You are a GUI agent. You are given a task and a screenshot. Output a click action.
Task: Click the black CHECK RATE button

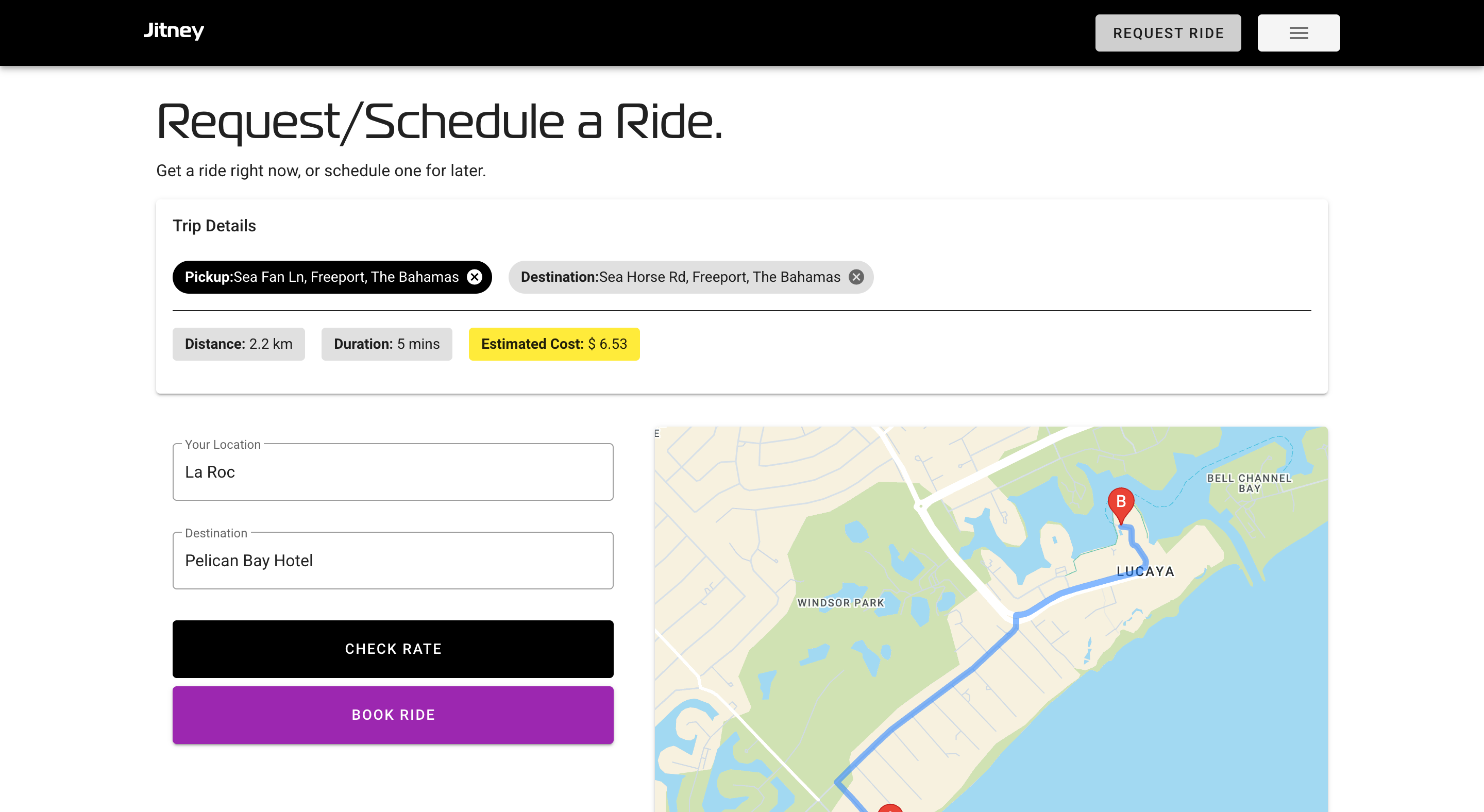point(393,649)
